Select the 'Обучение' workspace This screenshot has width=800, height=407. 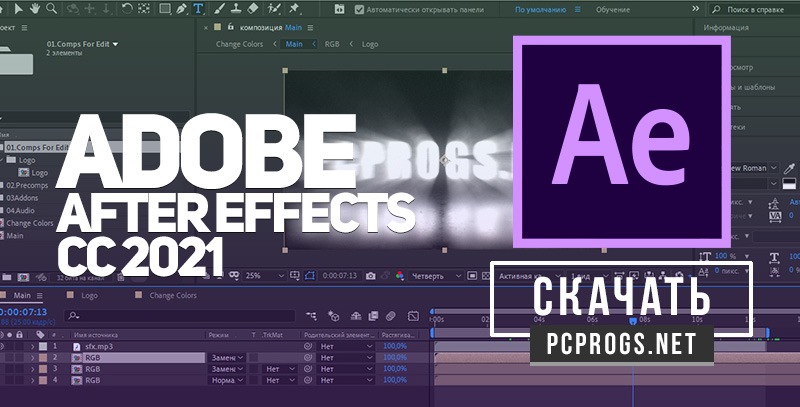point(613,9)
